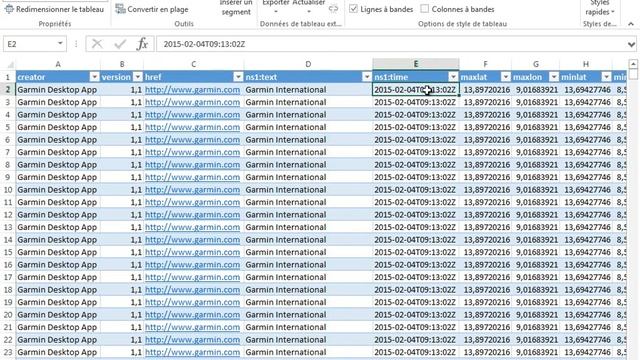
Task: Click Garmin Desktop App cell in row 5
Action: click(x=58, y=127)
